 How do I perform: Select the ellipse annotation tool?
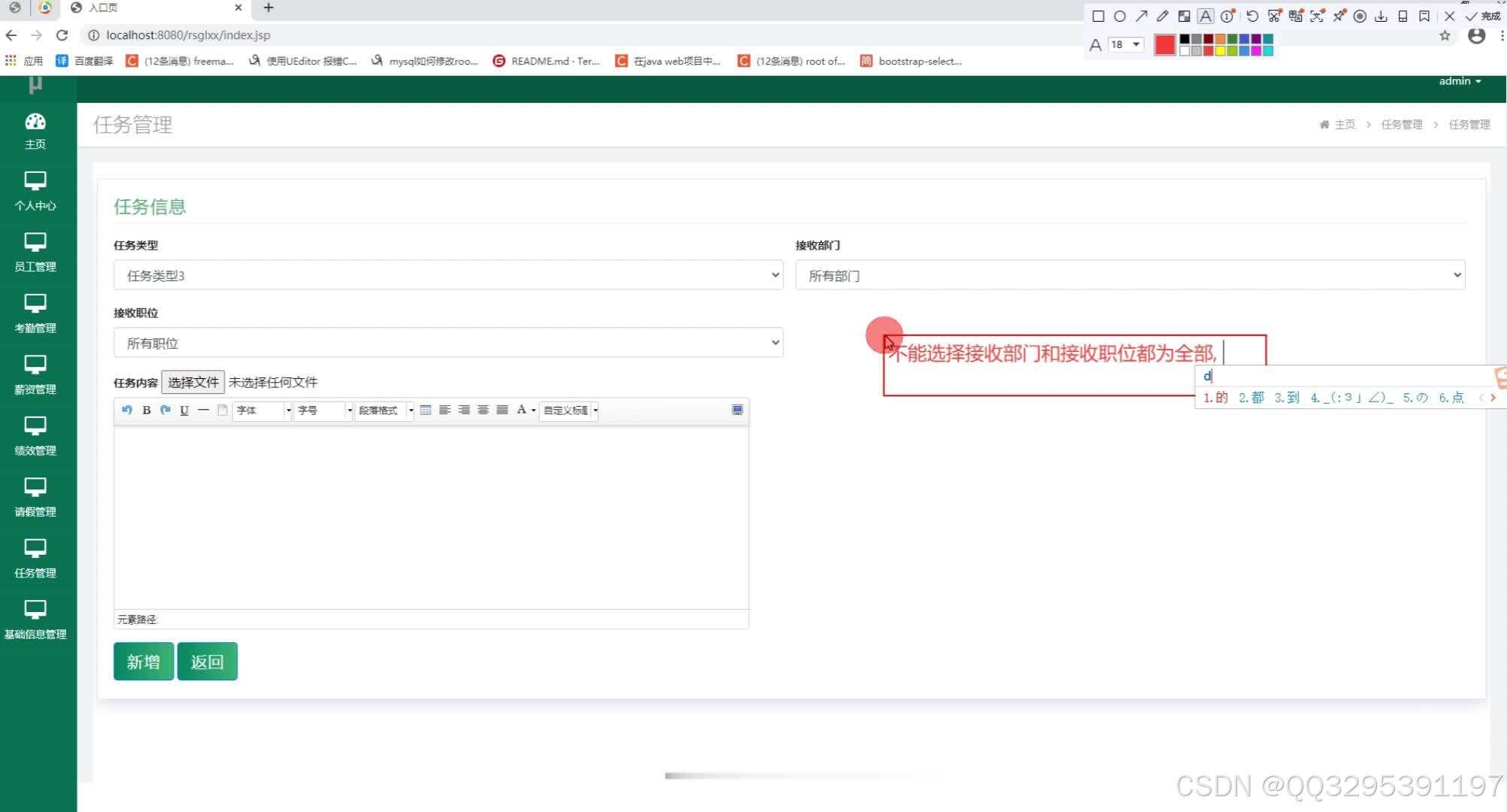tap(1120, 17)
